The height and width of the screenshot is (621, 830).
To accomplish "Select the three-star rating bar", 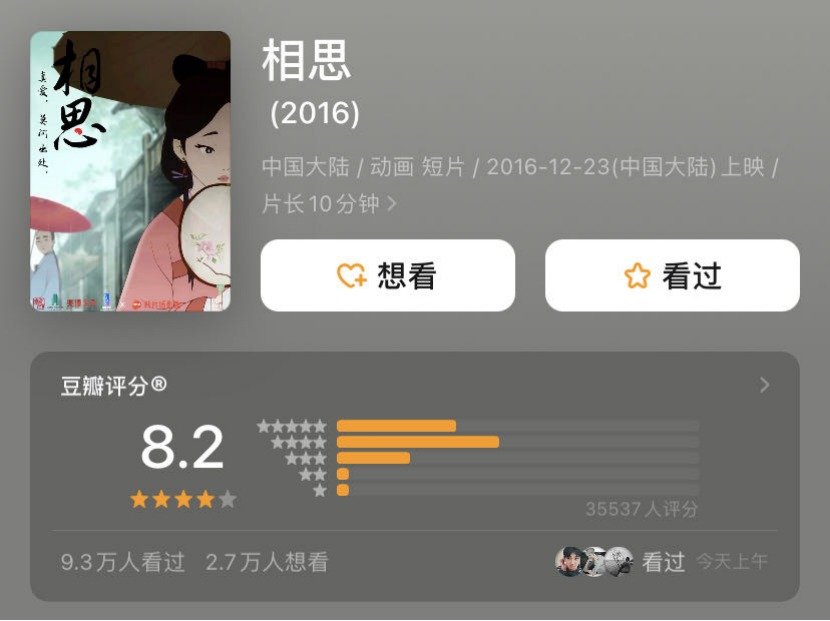I will 518,458.
